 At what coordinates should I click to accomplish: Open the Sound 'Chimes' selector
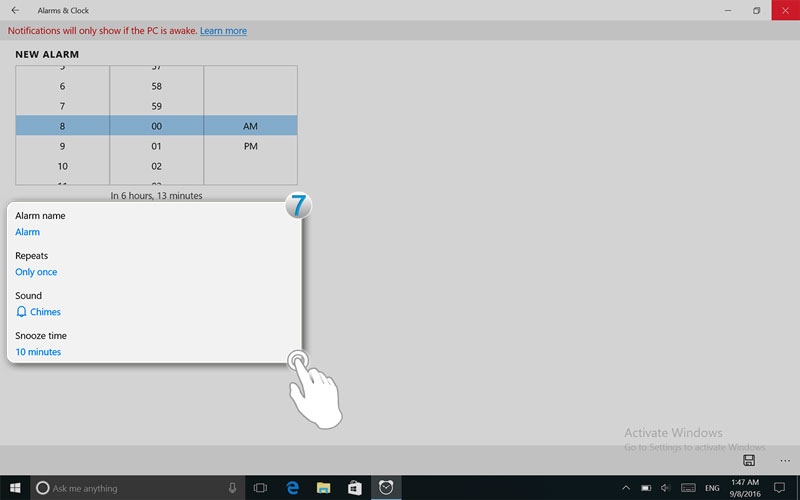[x=45, y=312]
